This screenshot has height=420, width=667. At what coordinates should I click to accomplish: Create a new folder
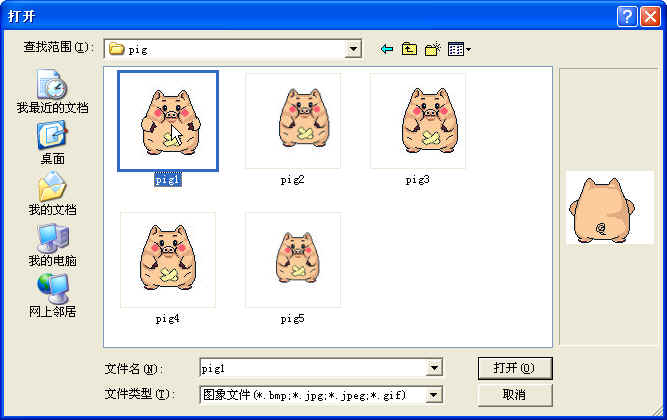point(433,49)
